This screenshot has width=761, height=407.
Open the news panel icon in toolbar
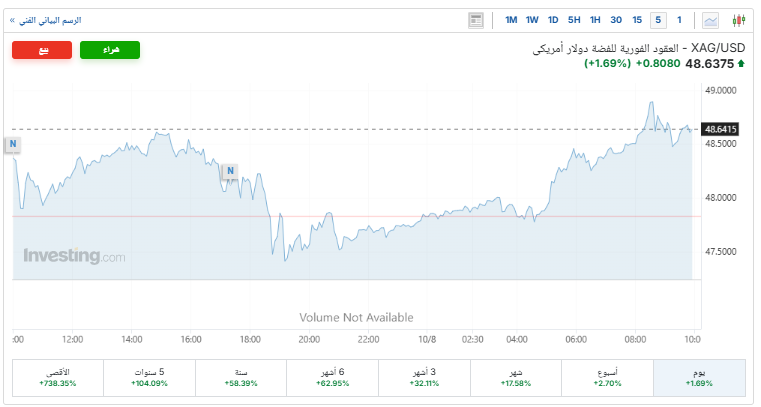point(476,20)
